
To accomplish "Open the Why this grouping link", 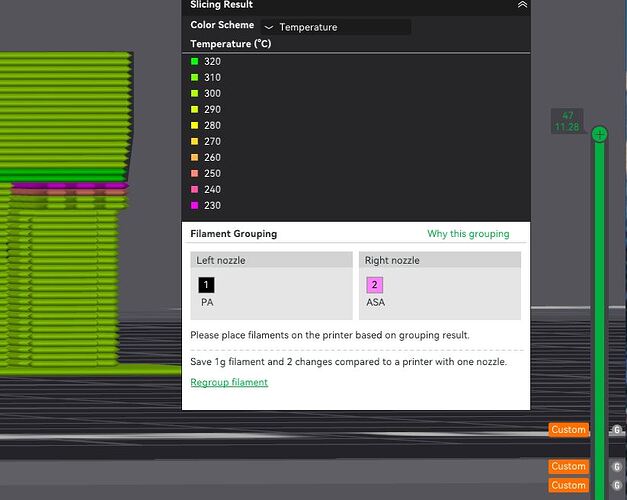I will [x=468, y=234].
